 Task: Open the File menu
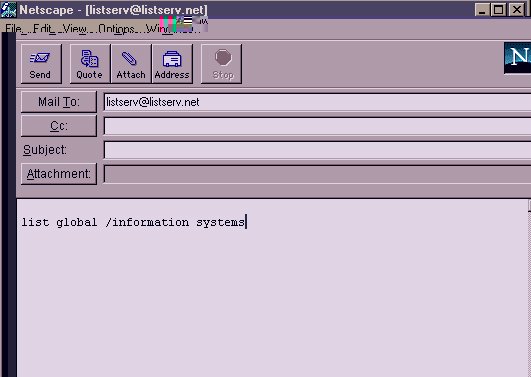click(x=13, y=28)
